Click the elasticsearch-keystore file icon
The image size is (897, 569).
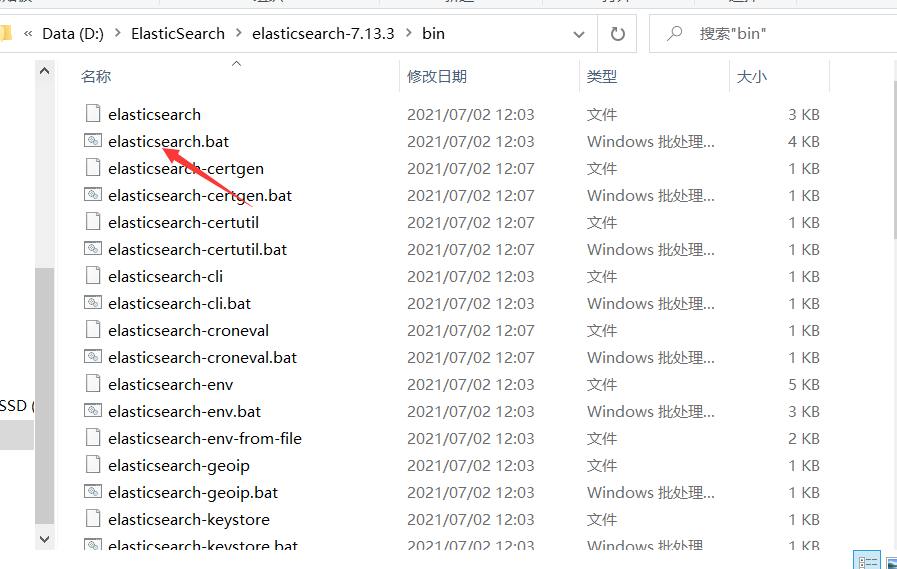tap(93, 518)
